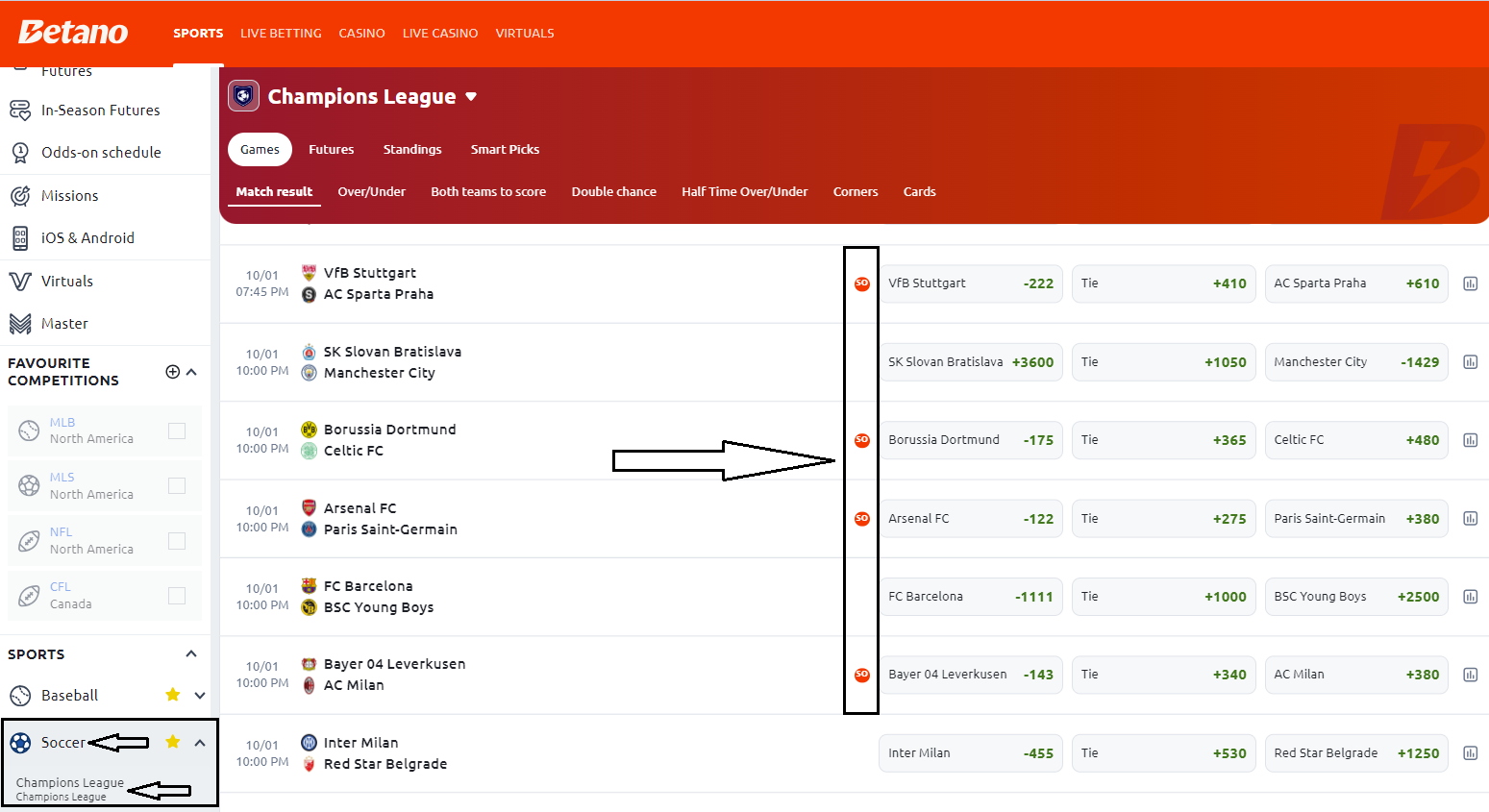Bet VfB Stuttgart at -222
The image size is (1489, 812).
[x=971, y=283]
